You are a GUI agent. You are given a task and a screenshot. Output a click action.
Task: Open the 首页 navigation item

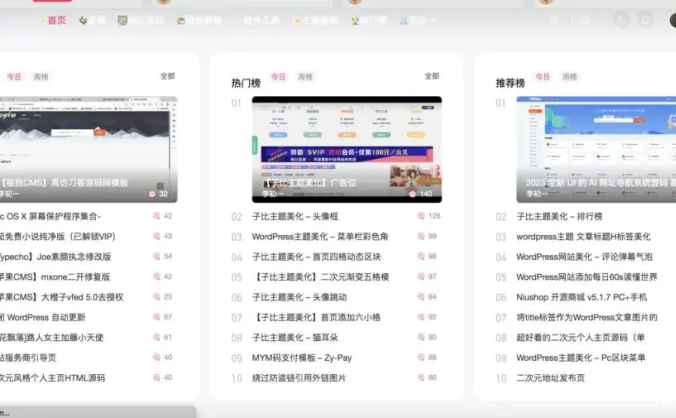pyautogui.click(x=56, y=20)
